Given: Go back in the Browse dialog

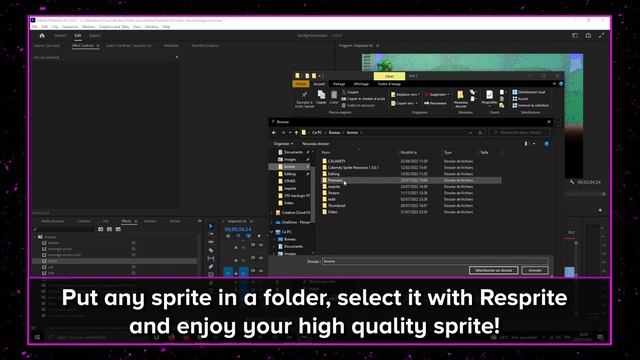Looking at the screenshot, I should coord(274,133).
